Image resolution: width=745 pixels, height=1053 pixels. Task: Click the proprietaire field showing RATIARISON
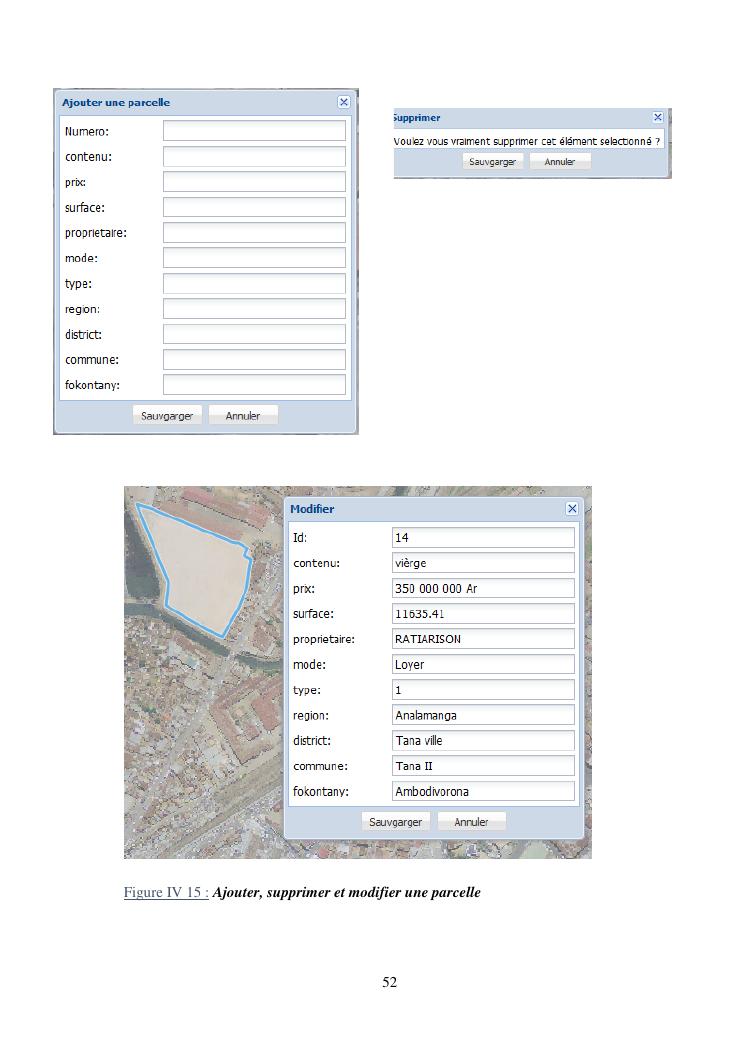pos(483,639)
